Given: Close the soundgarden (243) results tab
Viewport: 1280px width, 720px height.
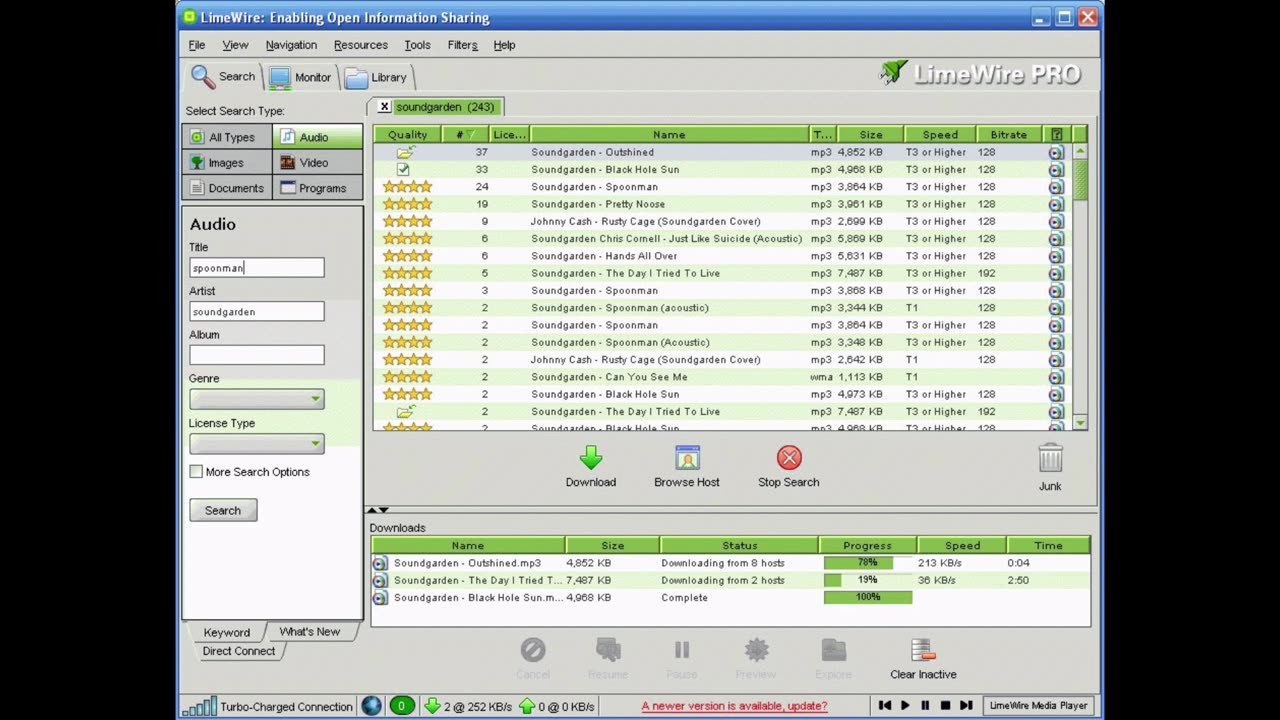Looking at the screenshot, I should point(384,107).
